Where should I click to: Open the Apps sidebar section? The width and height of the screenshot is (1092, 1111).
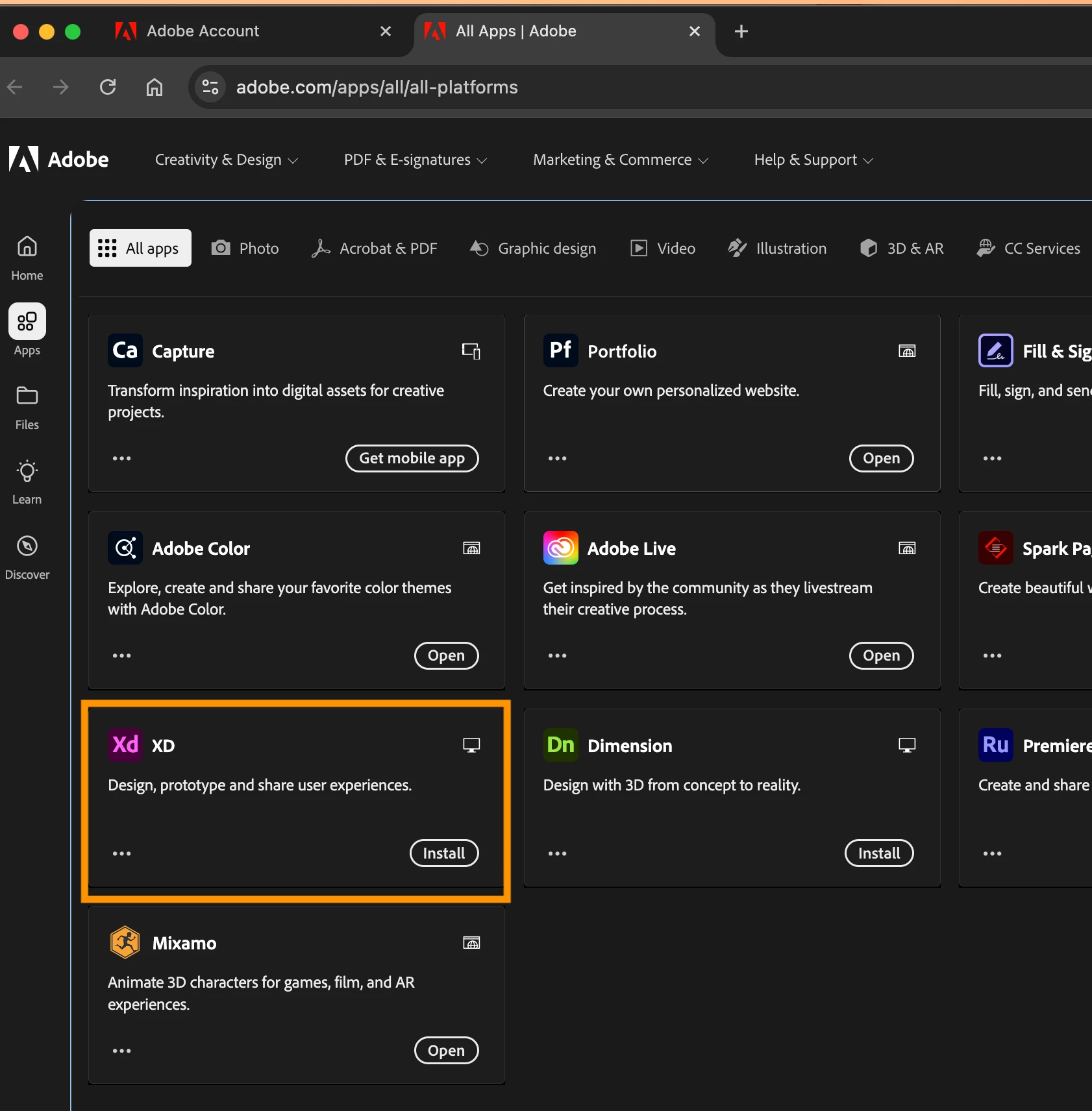pos(27,331)
